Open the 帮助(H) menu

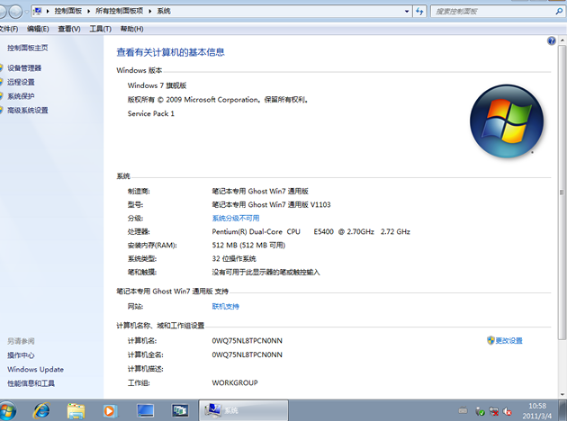(132, 29)
